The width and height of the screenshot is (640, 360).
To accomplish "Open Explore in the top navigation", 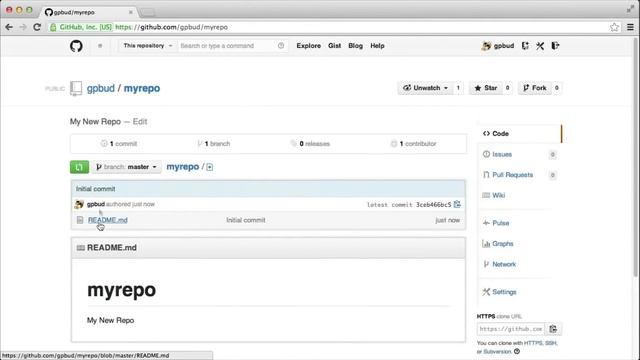I will 309,46.
